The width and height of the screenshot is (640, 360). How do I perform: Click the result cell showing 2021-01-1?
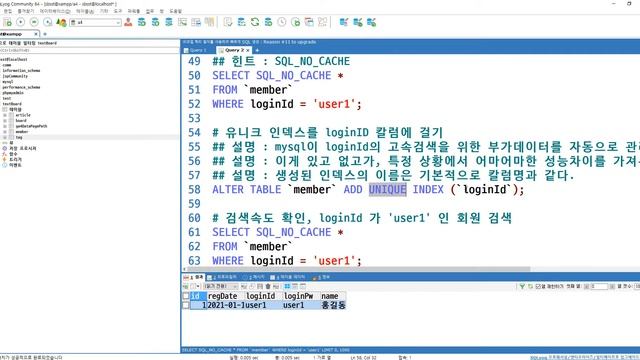click(226, 305)
